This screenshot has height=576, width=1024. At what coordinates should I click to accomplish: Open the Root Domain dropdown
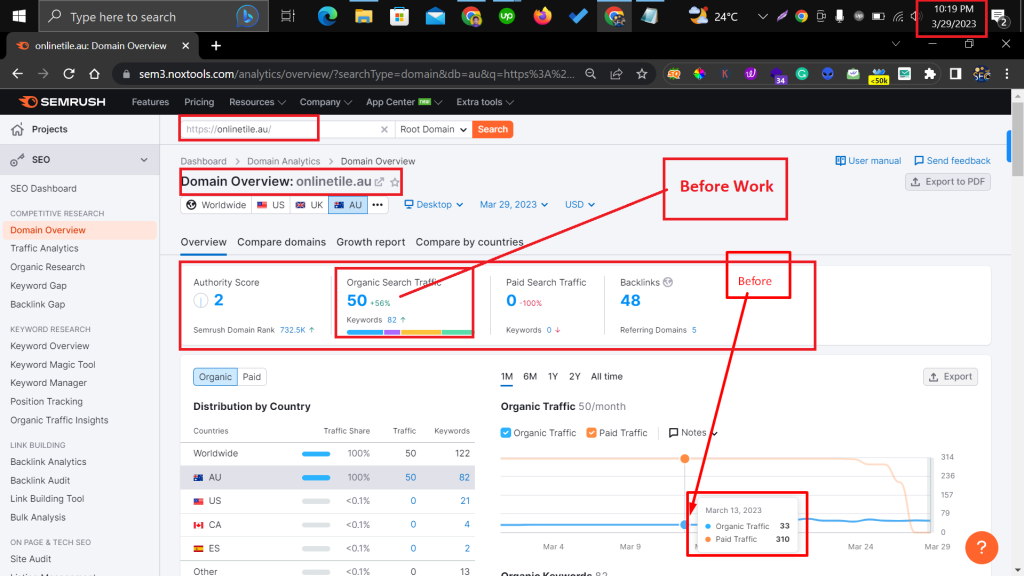click(433, 129)
